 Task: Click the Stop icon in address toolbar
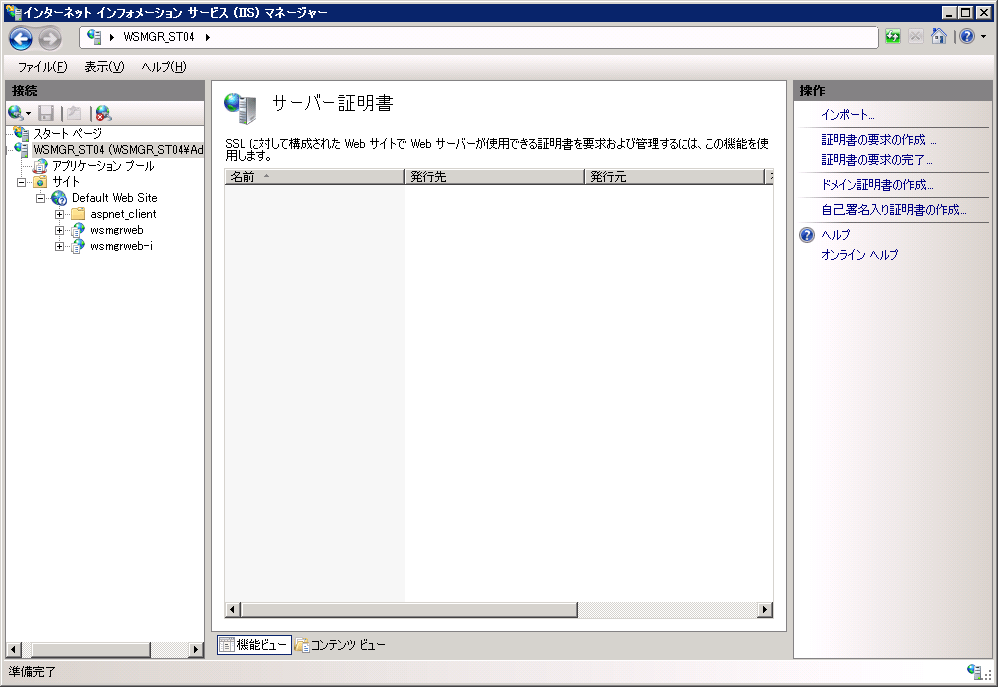click(915, 37)
